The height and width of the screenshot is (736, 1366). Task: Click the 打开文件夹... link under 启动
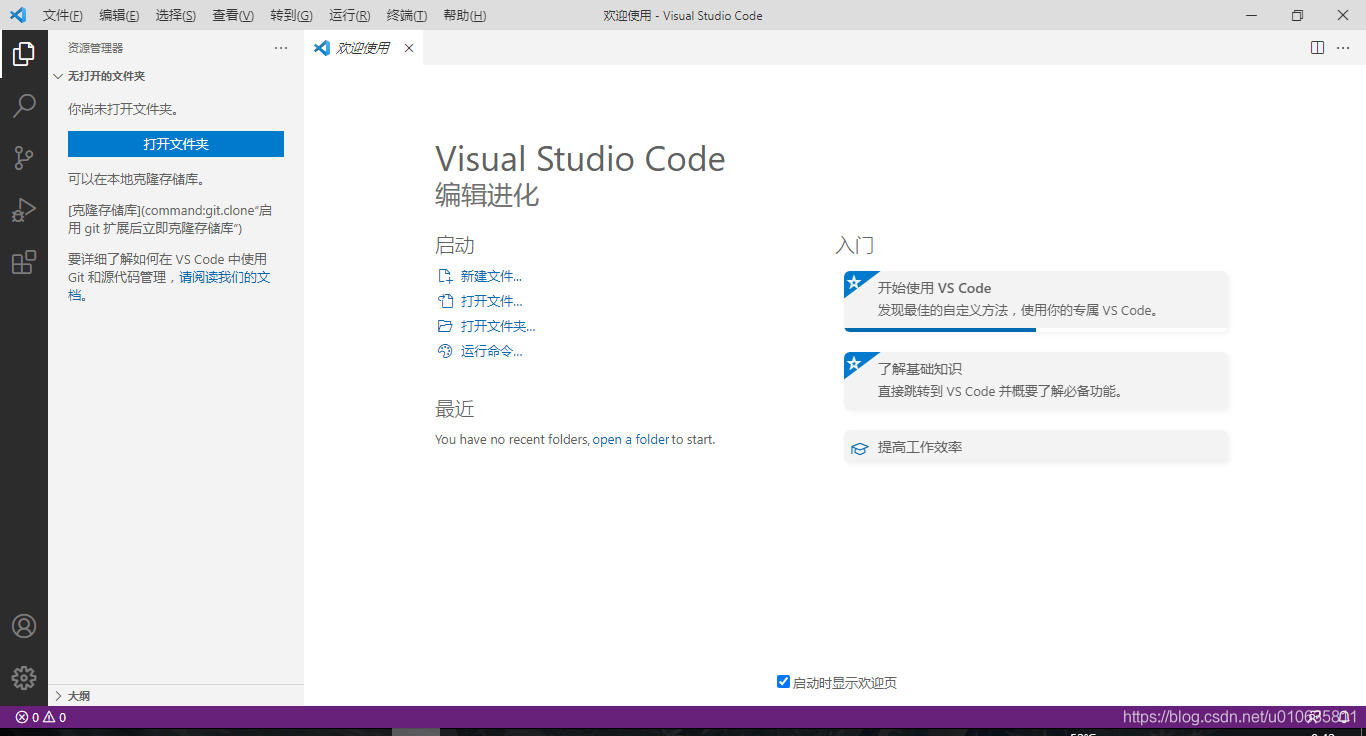(498, 326)
